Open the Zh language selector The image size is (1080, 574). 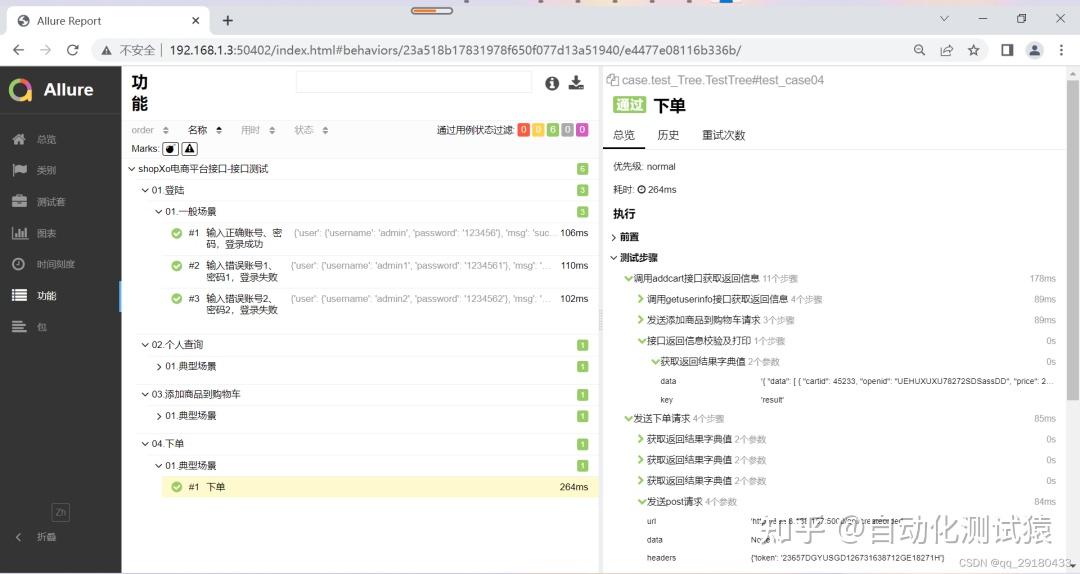(x=61, y=512)
